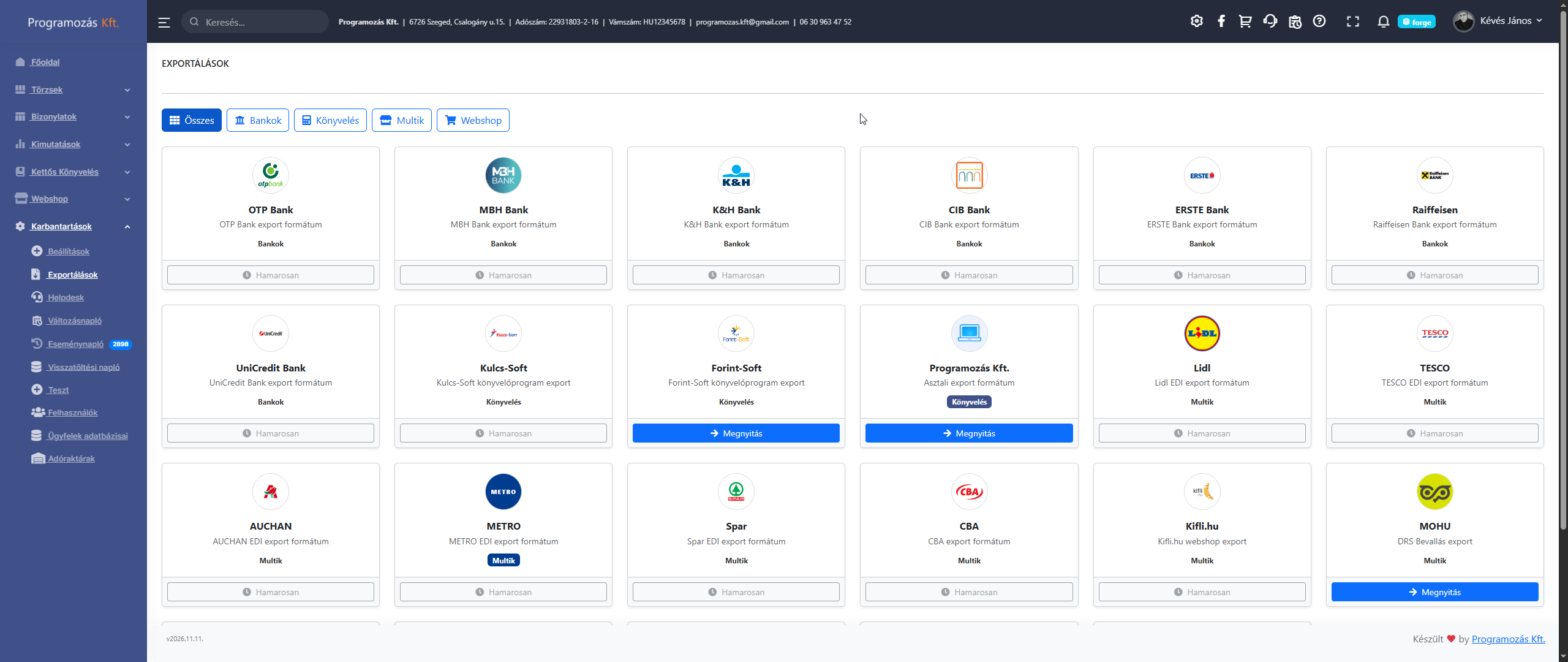Open notifications bell icon
Image resolution: width=1568 pixels, height=662 pixels.
pyautogui.click(x=1383, y=21)
